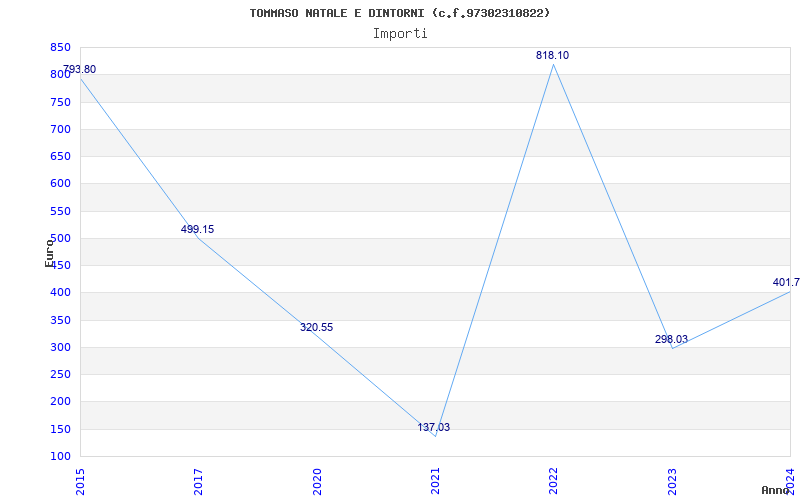Image resolution: width=800 pixels, height=500 pixels.
Task: Click the 800 y-axis tick label
Action: (60, 75)
